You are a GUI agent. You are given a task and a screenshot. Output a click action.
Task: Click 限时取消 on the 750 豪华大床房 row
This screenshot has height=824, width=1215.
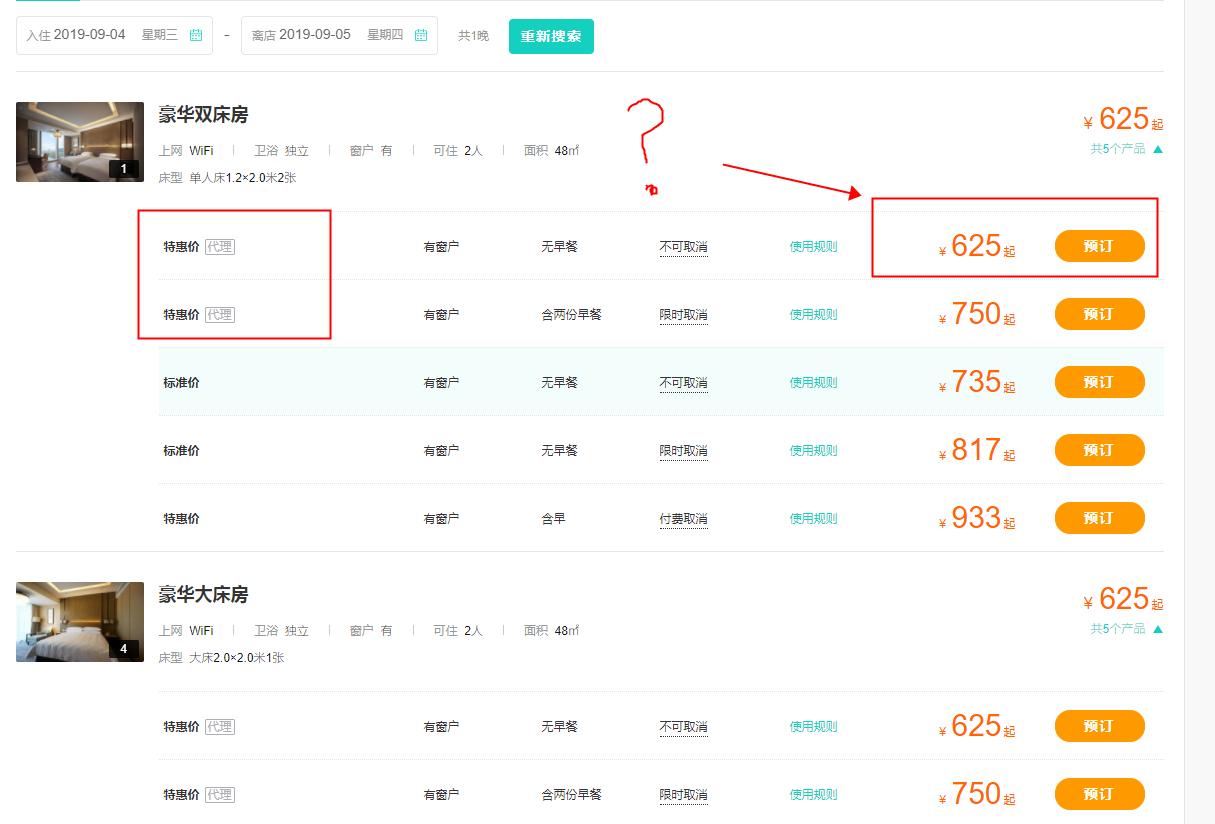click(683, 795)
